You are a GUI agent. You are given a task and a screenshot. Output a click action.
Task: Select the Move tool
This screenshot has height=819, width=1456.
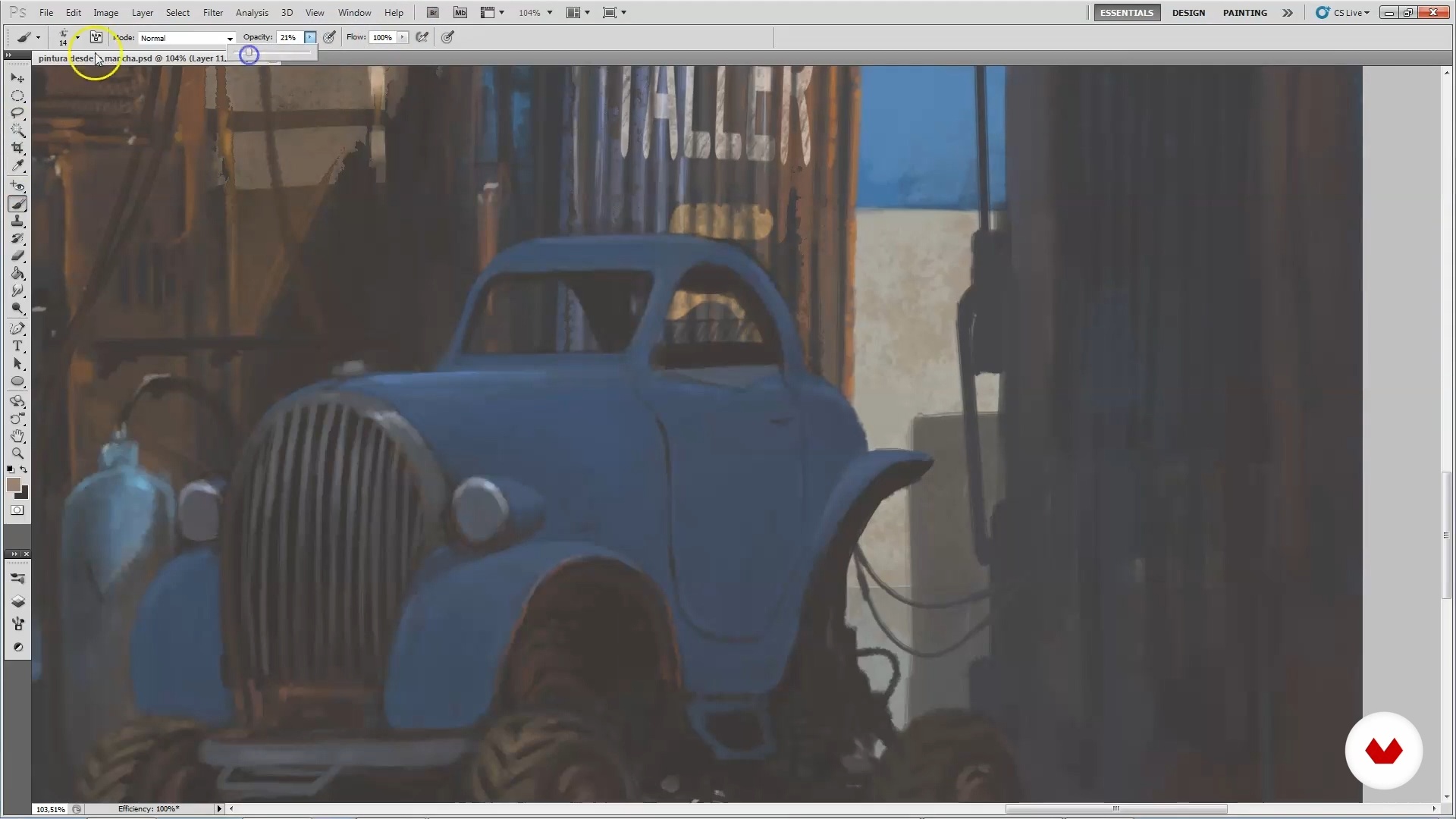tap(17, 78)
